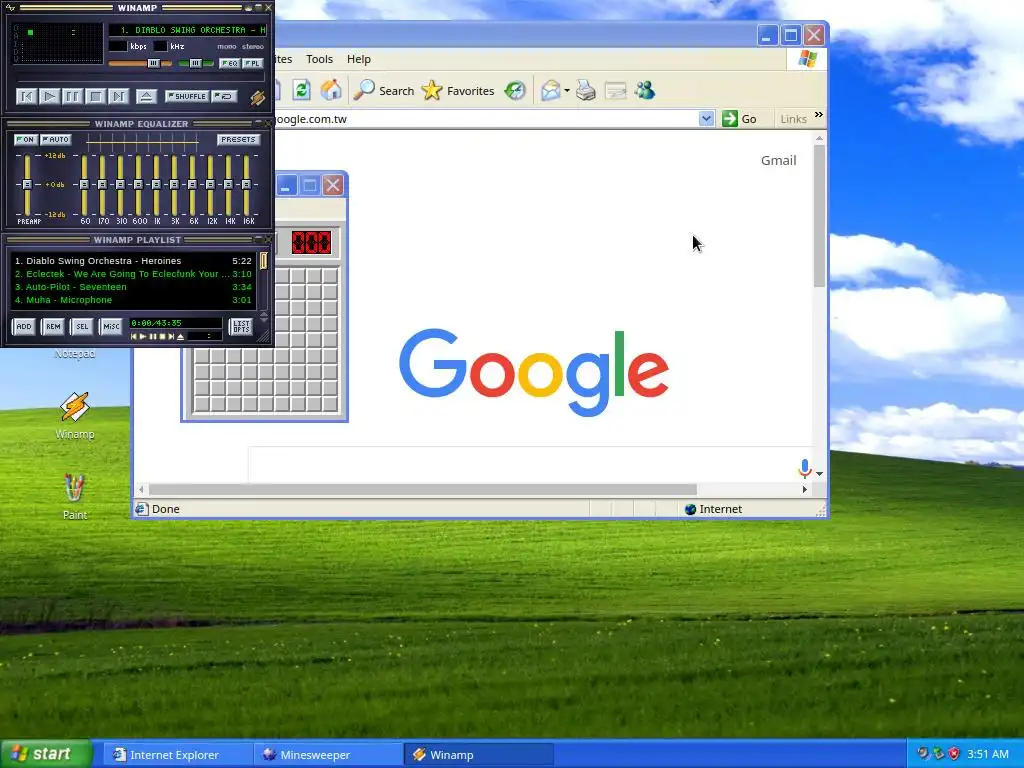Click the Edit icon next to Print
This screenshot has width=1024, height=768.
point(616,90)
